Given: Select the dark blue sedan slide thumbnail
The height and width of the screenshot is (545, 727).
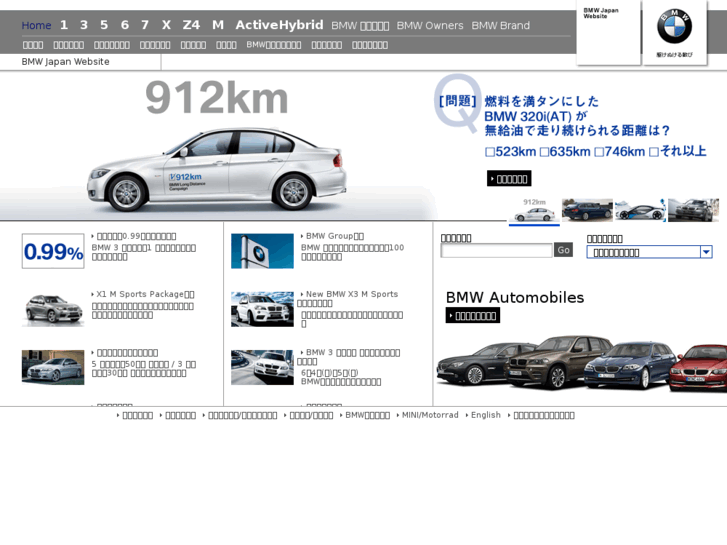Looking at the screenshot, I should click(x=587, y=210).
